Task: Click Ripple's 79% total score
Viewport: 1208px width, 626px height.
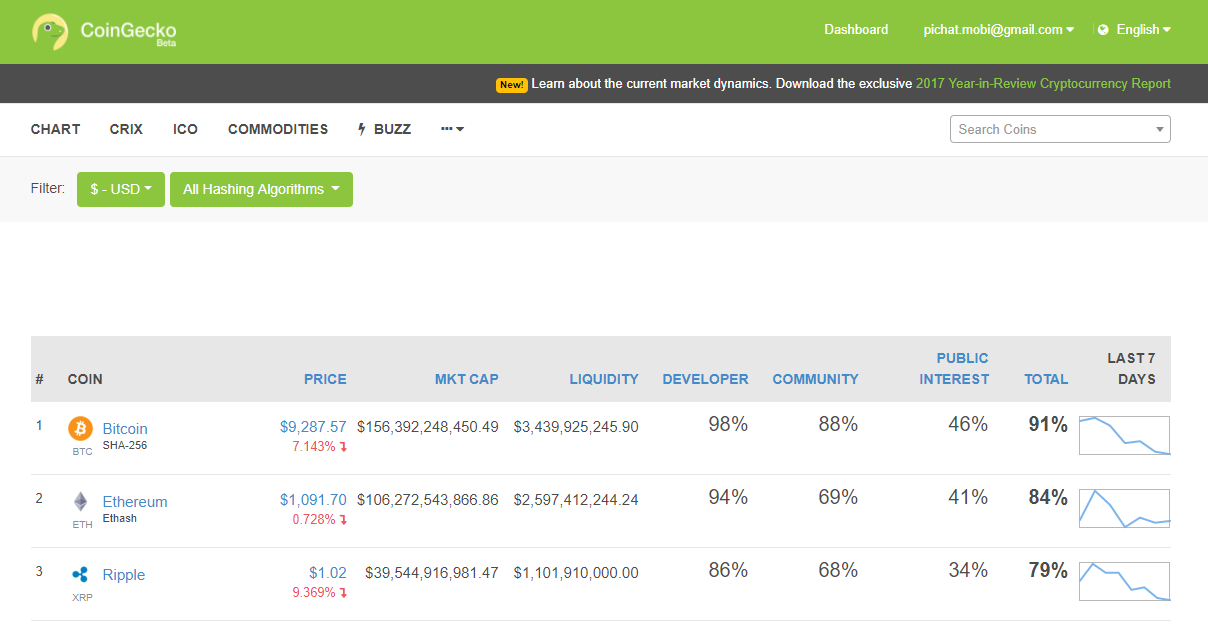Action: coord(1048,570)
